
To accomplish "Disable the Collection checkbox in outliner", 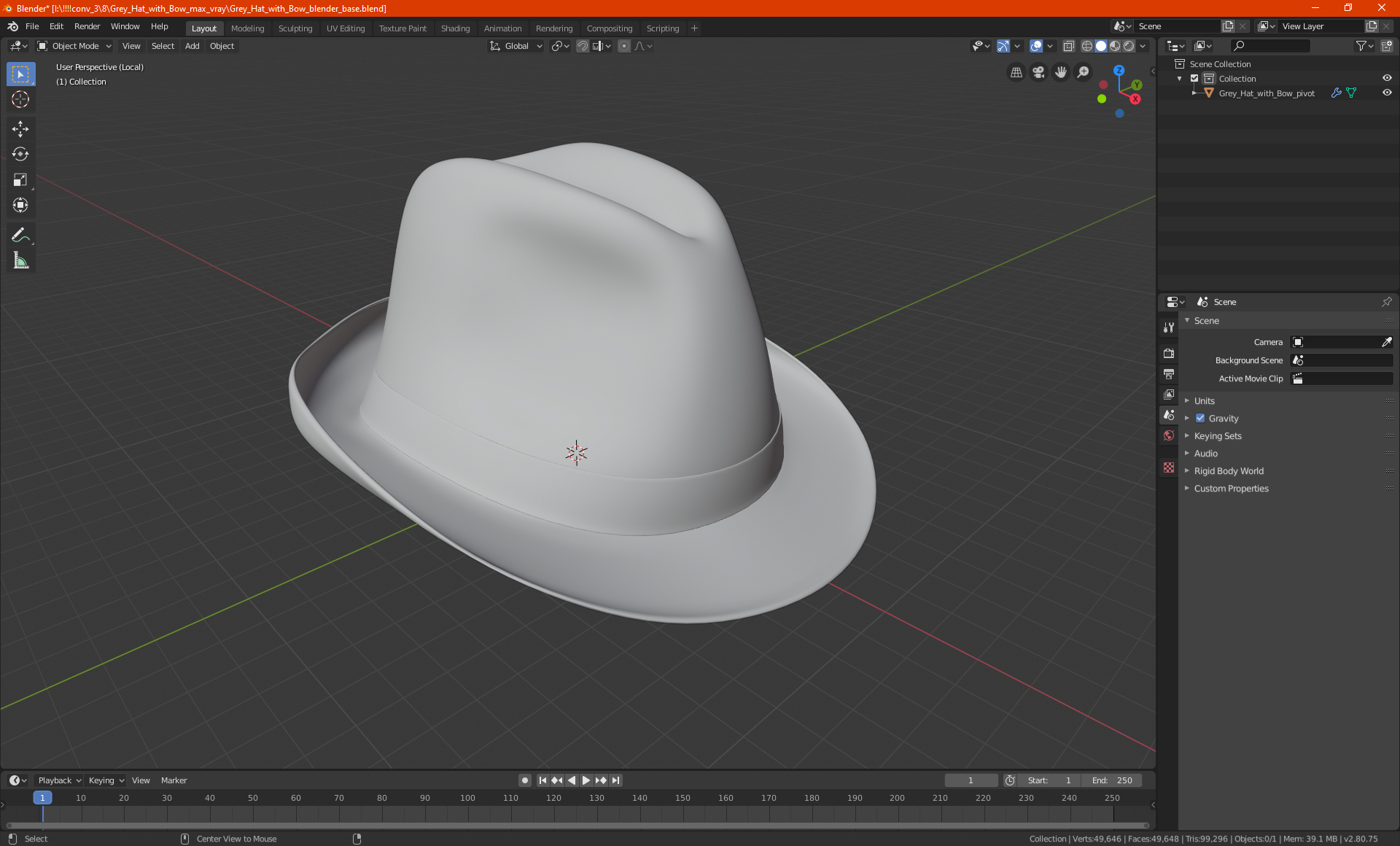I will [1194, 78].
